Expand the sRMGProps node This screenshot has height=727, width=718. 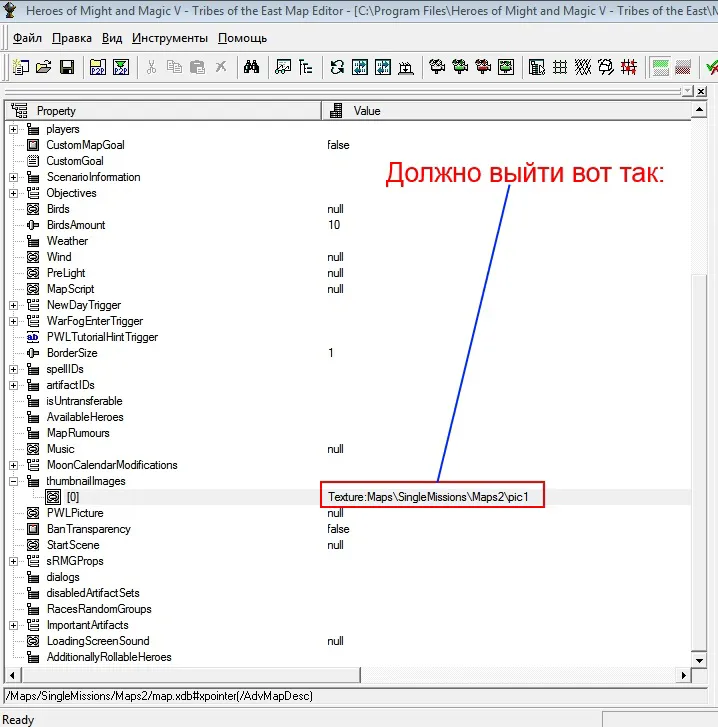[x=13, y=561]
